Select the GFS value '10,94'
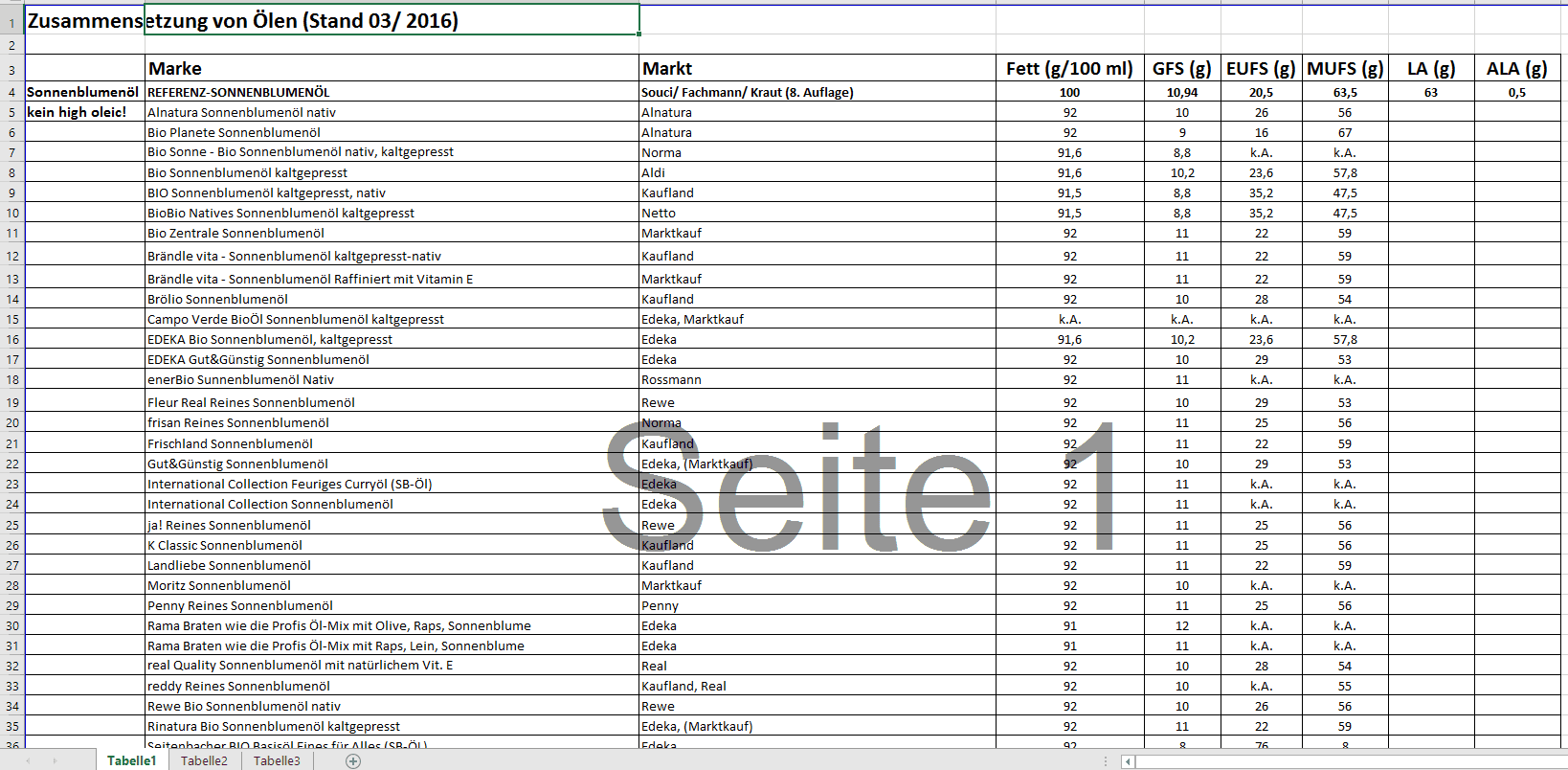Viewport: 1568px width, 770px height. [x=1182, y=92]
